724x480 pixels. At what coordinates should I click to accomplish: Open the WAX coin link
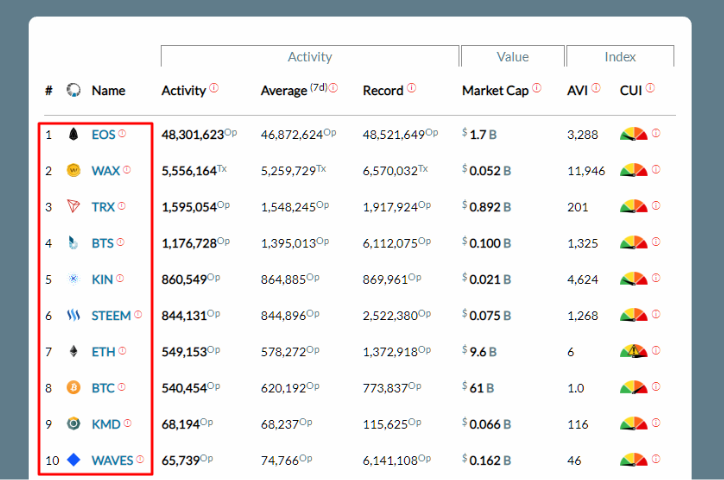pos(106,171)
